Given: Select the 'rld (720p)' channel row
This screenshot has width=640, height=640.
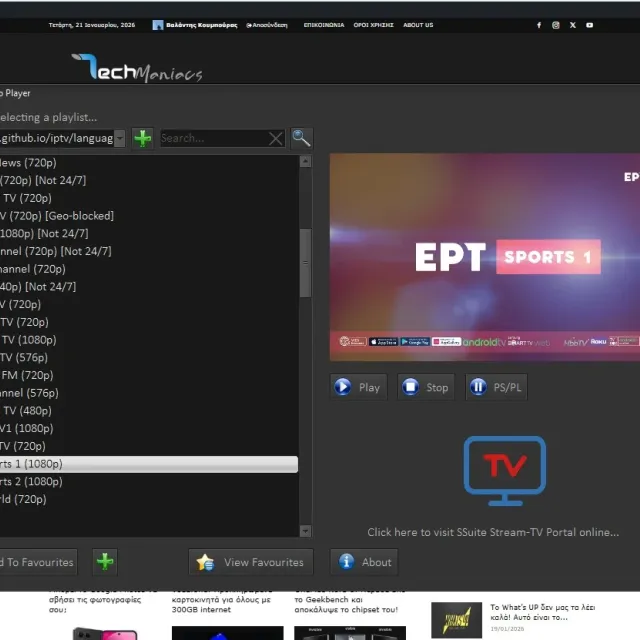Looking at the screenshot, I should 149,499.
